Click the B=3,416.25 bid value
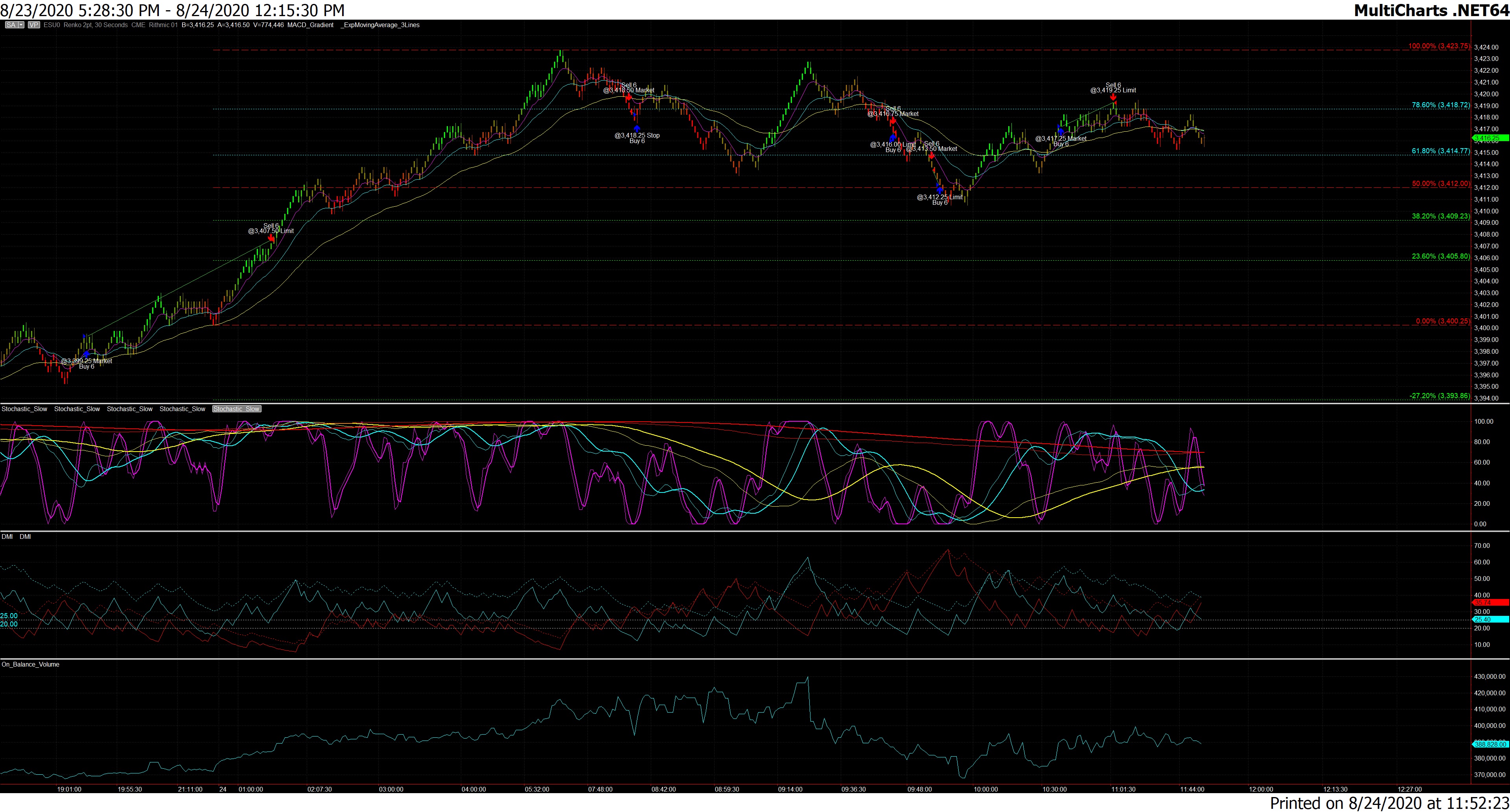1510x812 pixels. (197, 25)
